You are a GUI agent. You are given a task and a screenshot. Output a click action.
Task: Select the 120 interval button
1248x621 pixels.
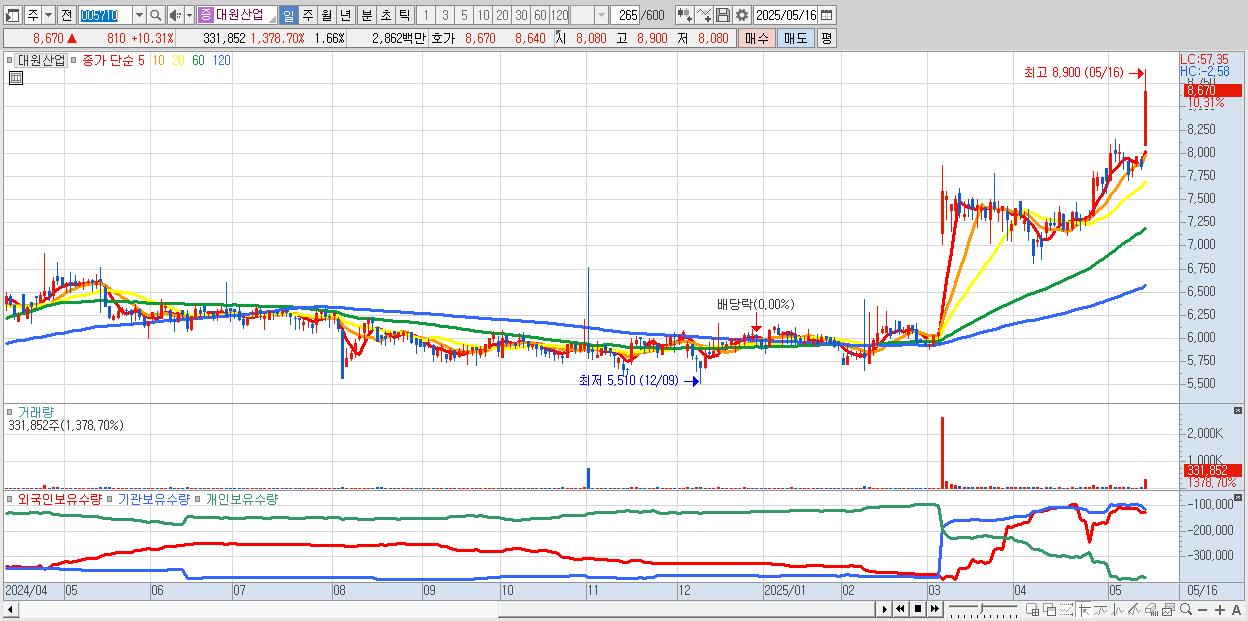559,15
